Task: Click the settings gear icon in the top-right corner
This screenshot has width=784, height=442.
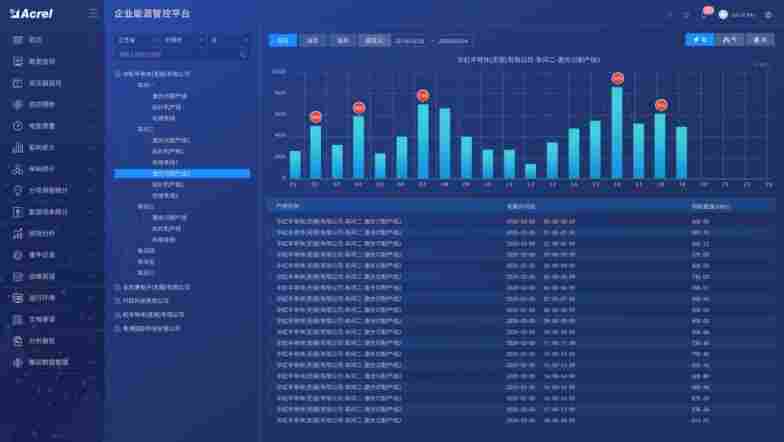Action: pos(766,15)
